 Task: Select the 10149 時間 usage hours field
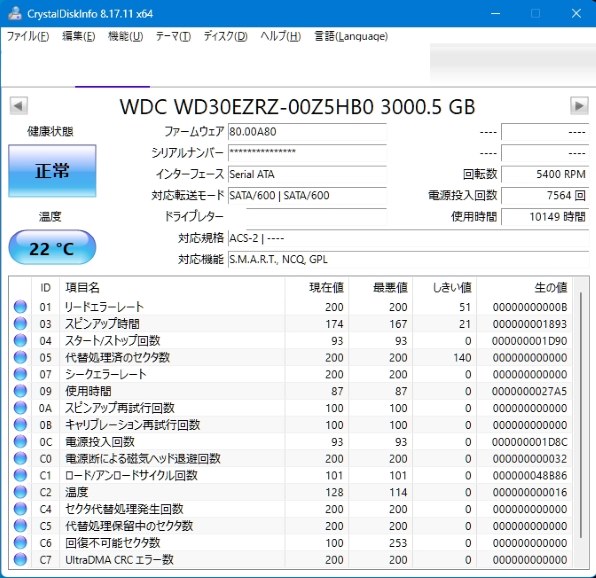pos(545,217)
